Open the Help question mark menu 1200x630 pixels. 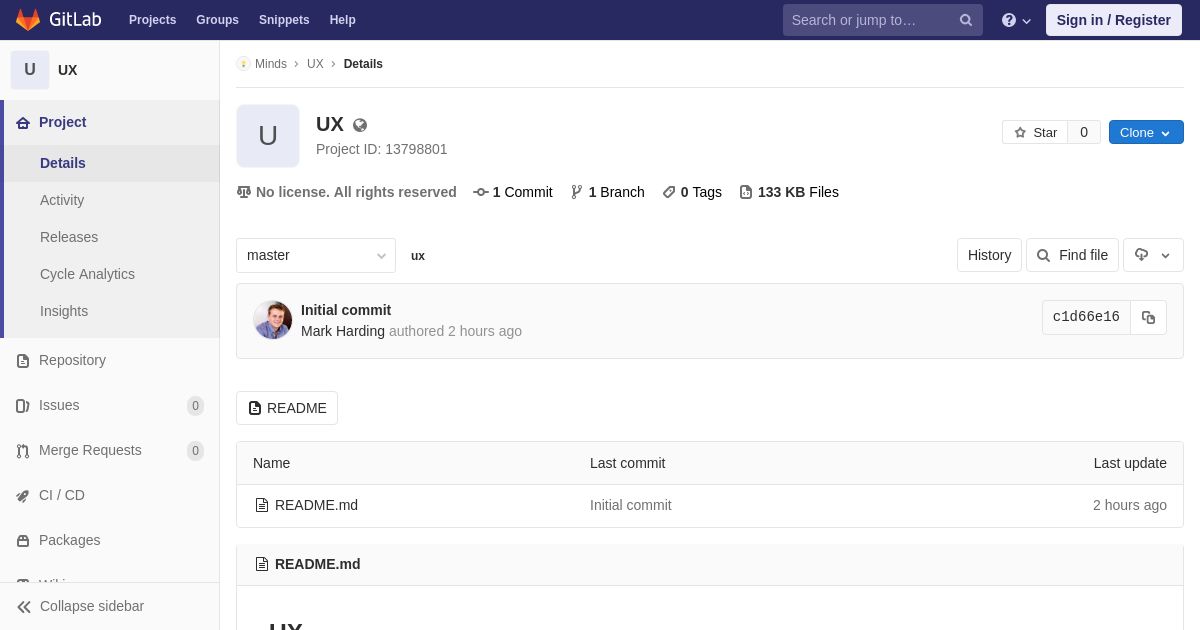(x=1016, y=20)
